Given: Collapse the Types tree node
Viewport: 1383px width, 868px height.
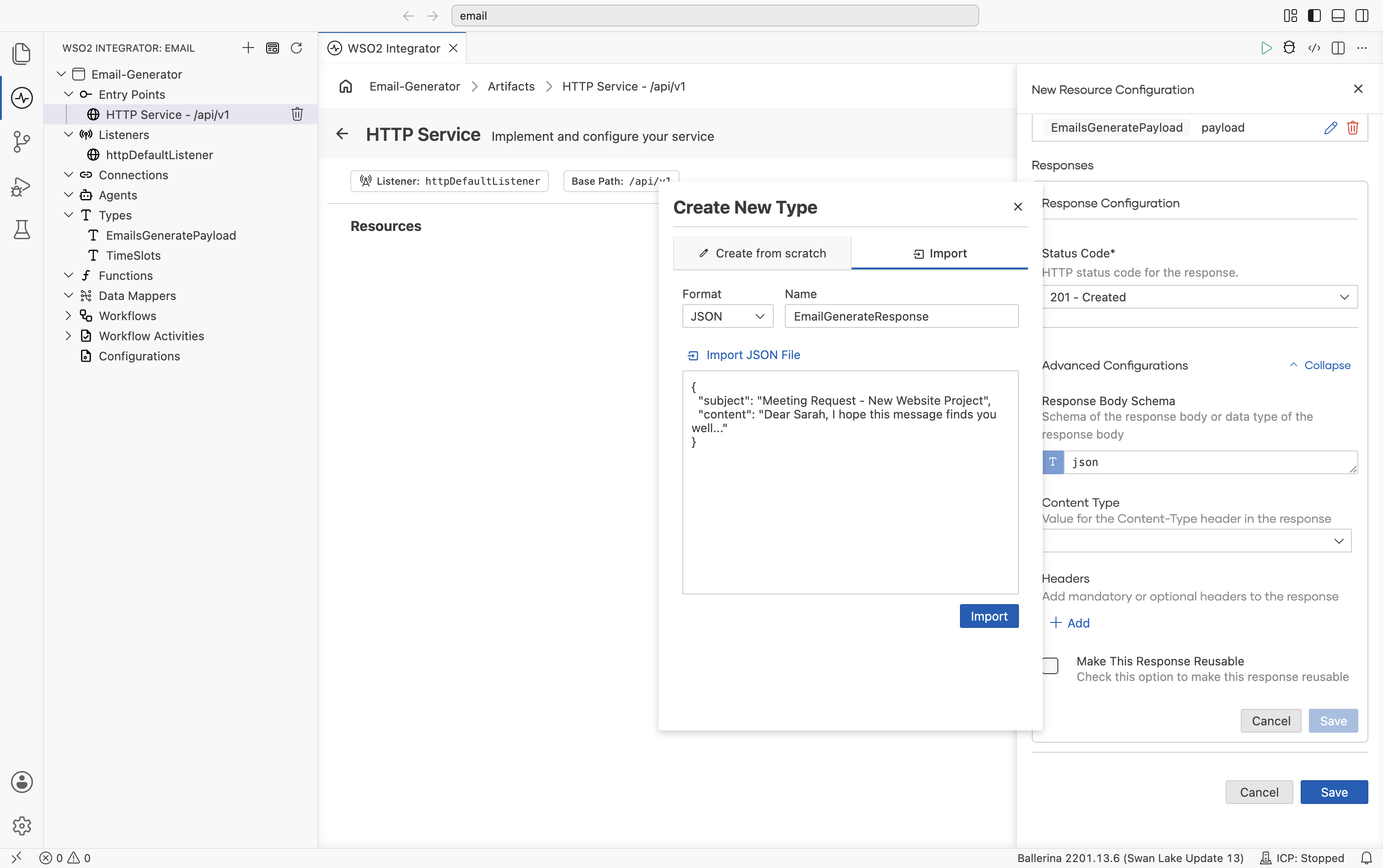Looking at the screenshot, I should pyautogui.click(x=68, y=214).
